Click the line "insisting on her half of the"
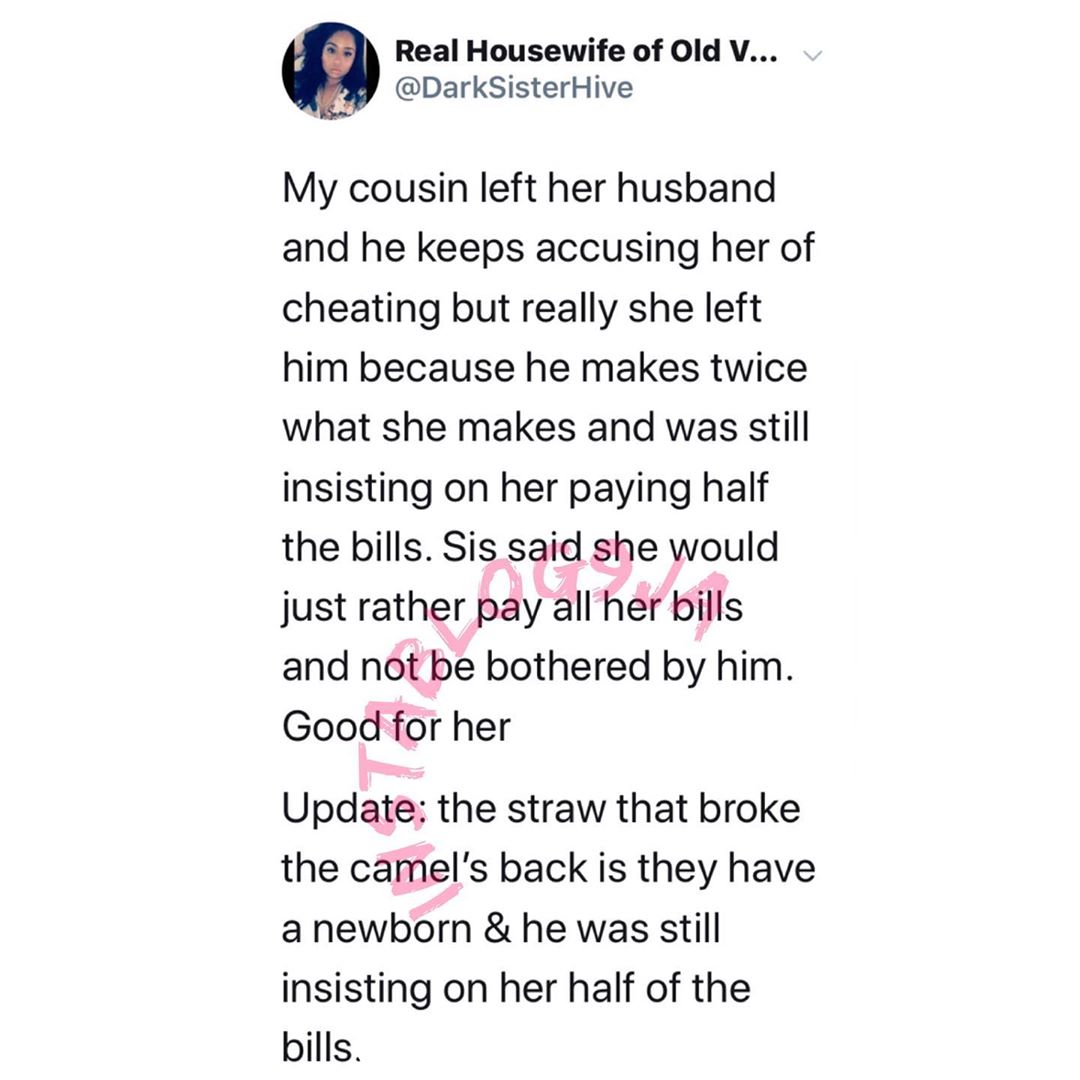Image resolution: width=1080 pixels, height=1080 pixels. [514, 988]
